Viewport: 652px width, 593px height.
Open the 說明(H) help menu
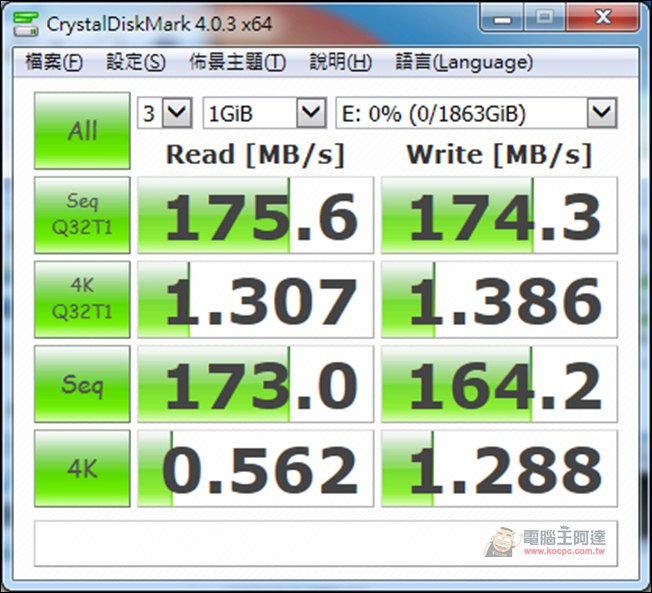[340, 62]
